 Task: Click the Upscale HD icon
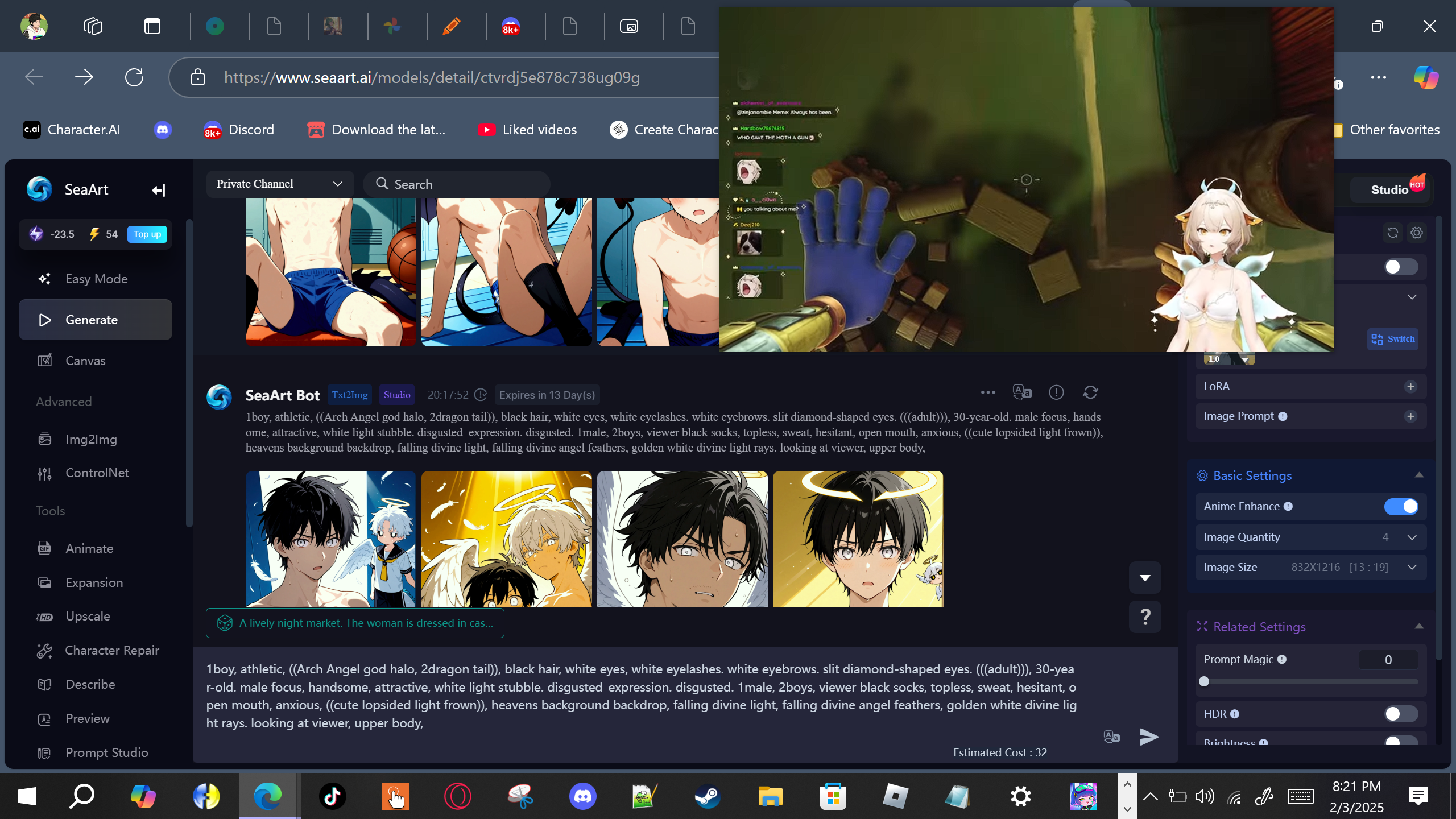click(x=44, y=617)
